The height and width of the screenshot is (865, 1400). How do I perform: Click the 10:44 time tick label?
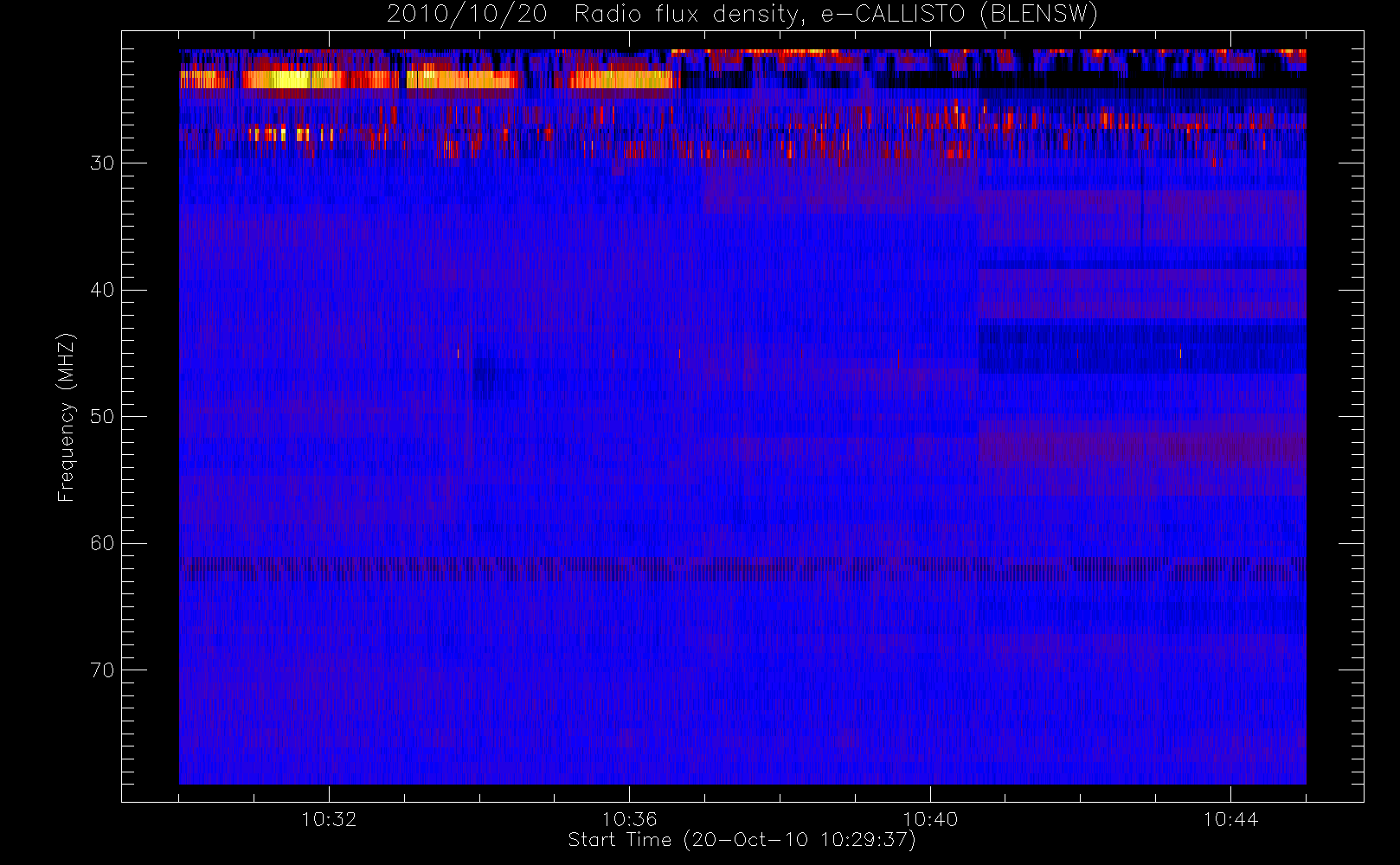pos(1230,818)
